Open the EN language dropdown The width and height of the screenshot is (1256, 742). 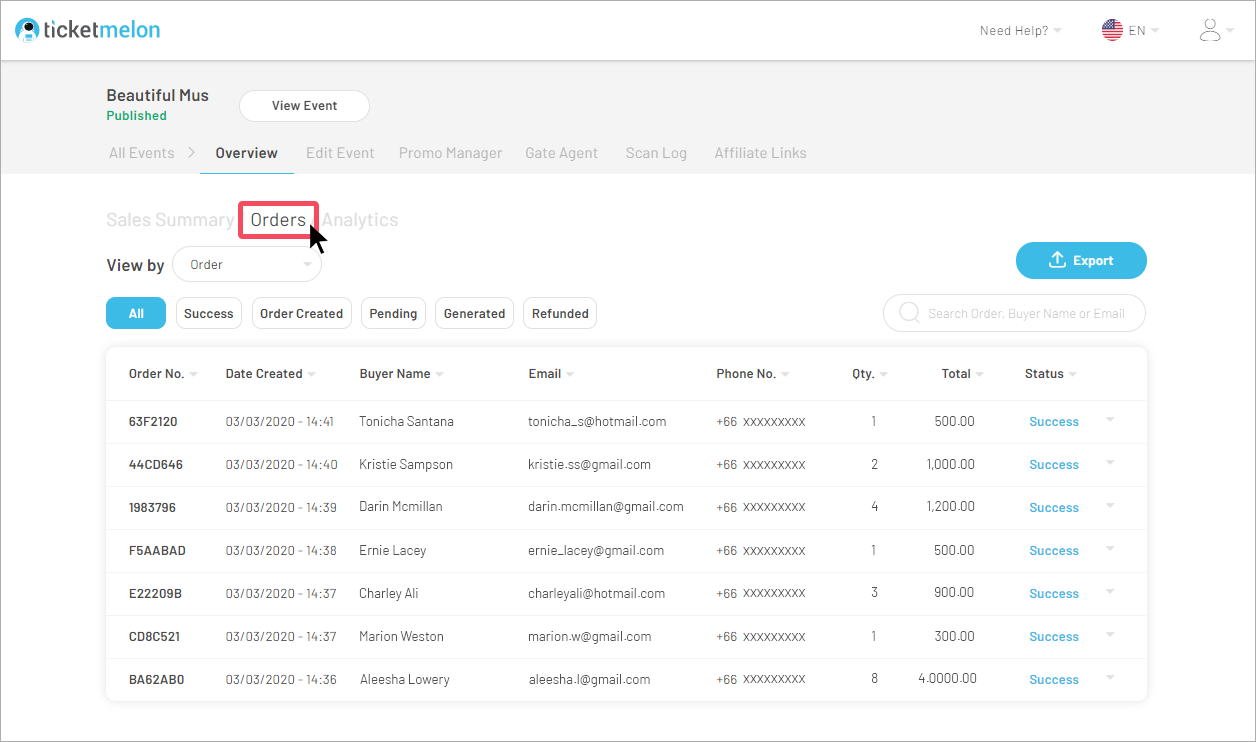click(1144, 31)
